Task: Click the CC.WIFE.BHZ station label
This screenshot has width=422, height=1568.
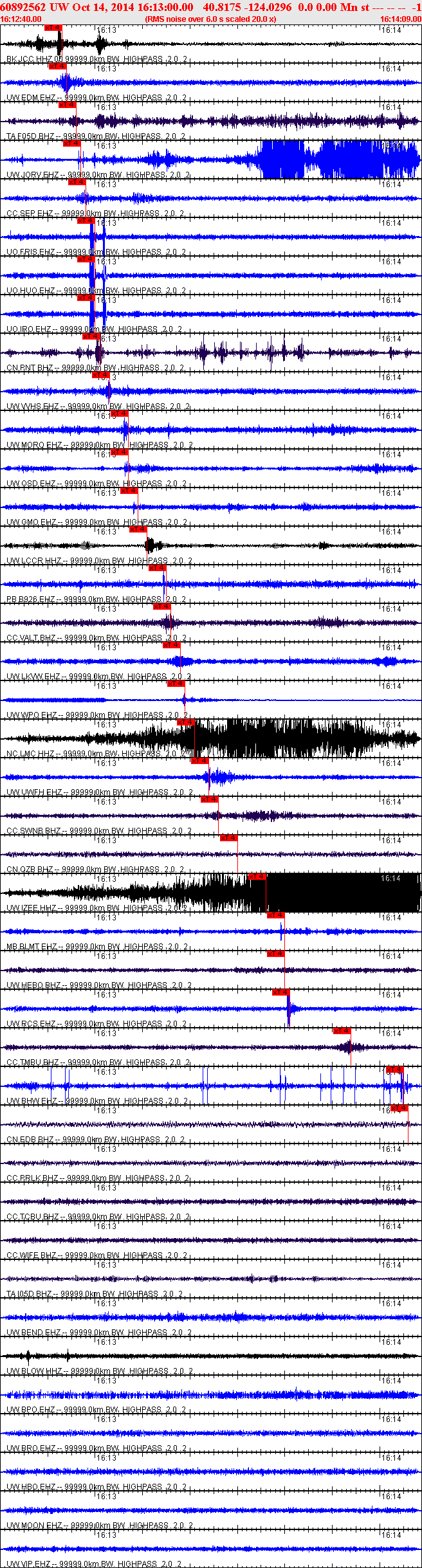Action: click(32, 1255)
